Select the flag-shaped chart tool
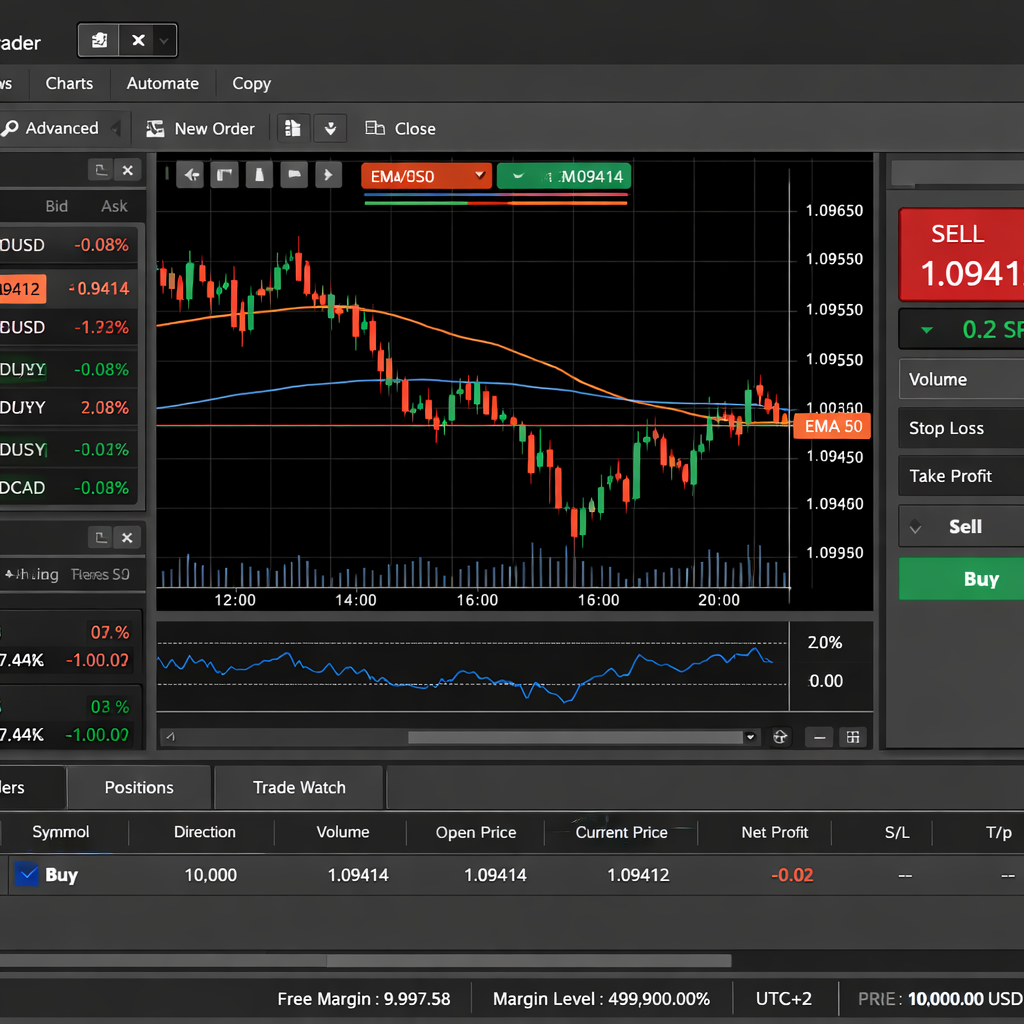This screenshot has width=1024, height=1024. tap(295, 175)
